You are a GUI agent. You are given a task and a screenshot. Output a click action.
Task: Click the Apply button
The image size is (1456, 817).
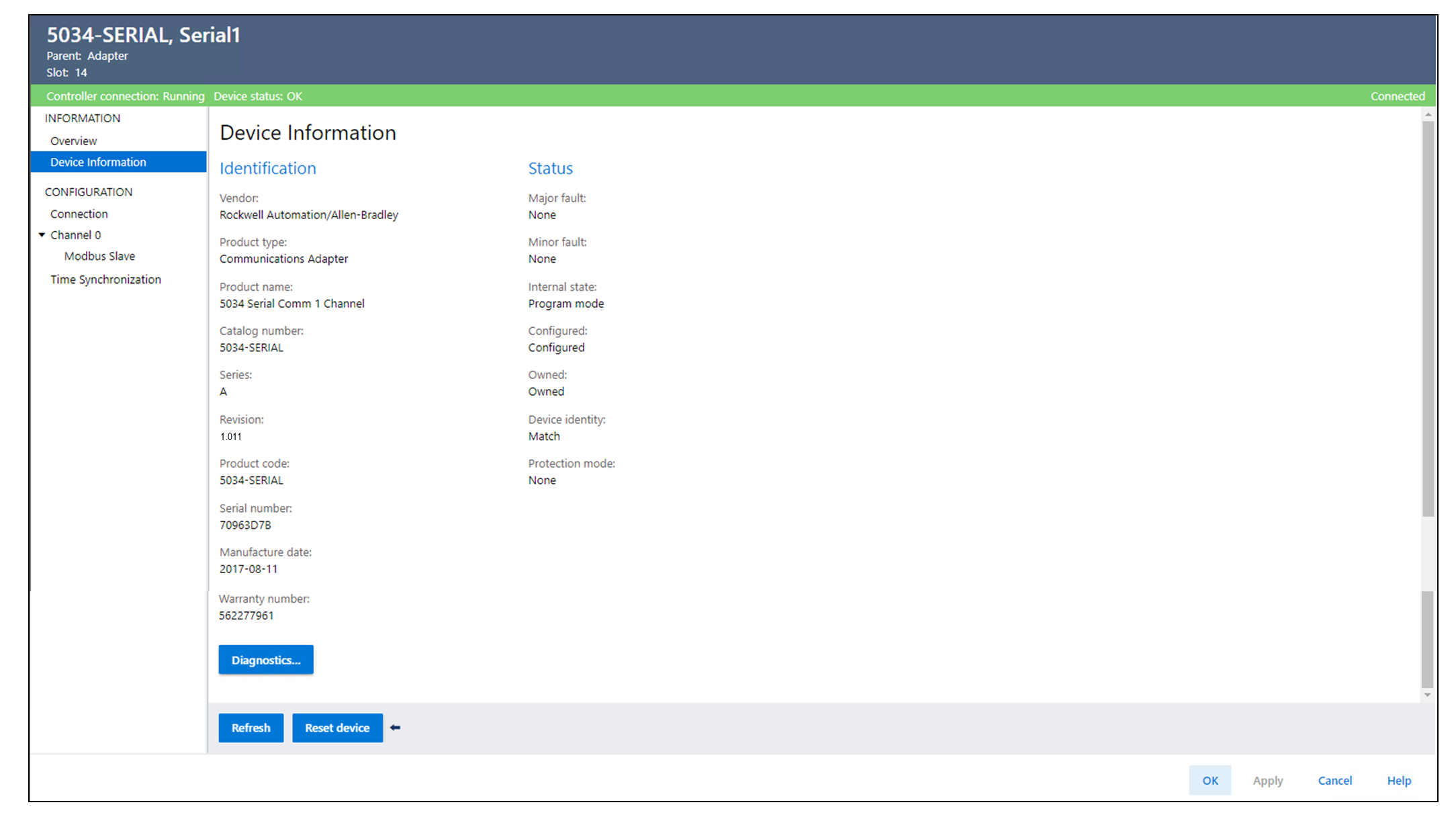tap(1267, 780)
